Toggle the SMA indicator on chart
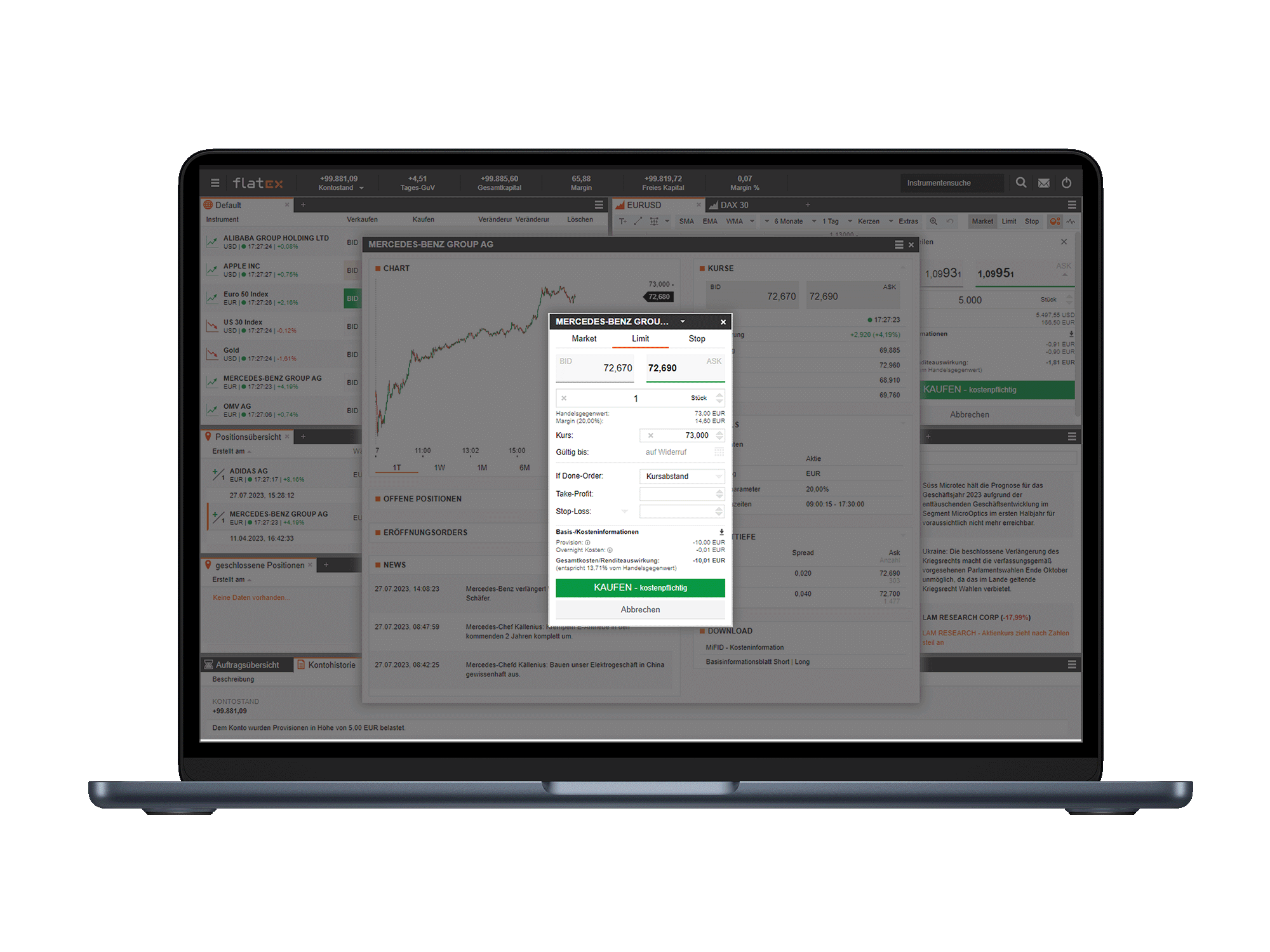 (x=686, y=221)
